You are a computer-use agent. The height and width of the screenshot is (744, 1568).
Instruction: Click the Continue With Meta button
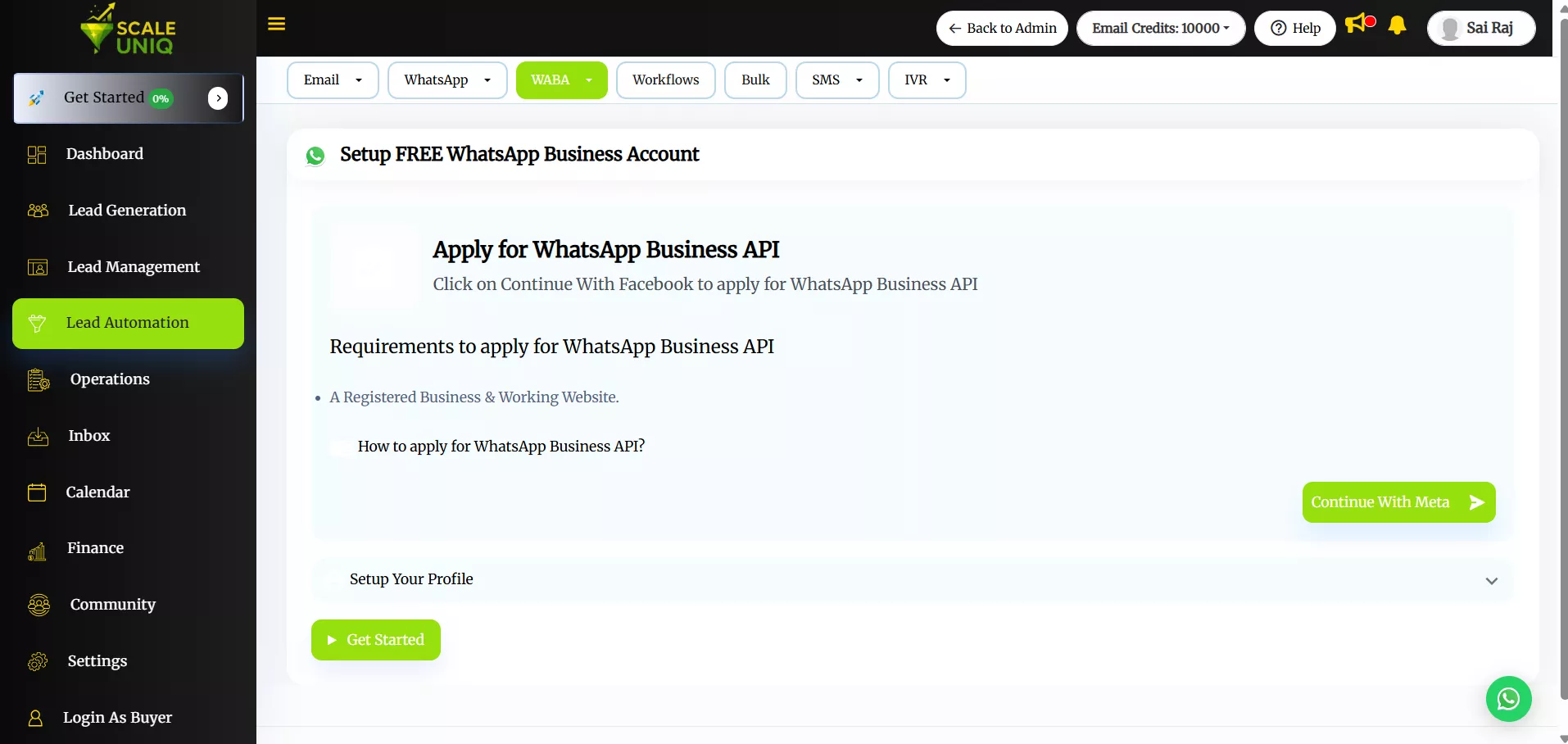point(1398,502)
